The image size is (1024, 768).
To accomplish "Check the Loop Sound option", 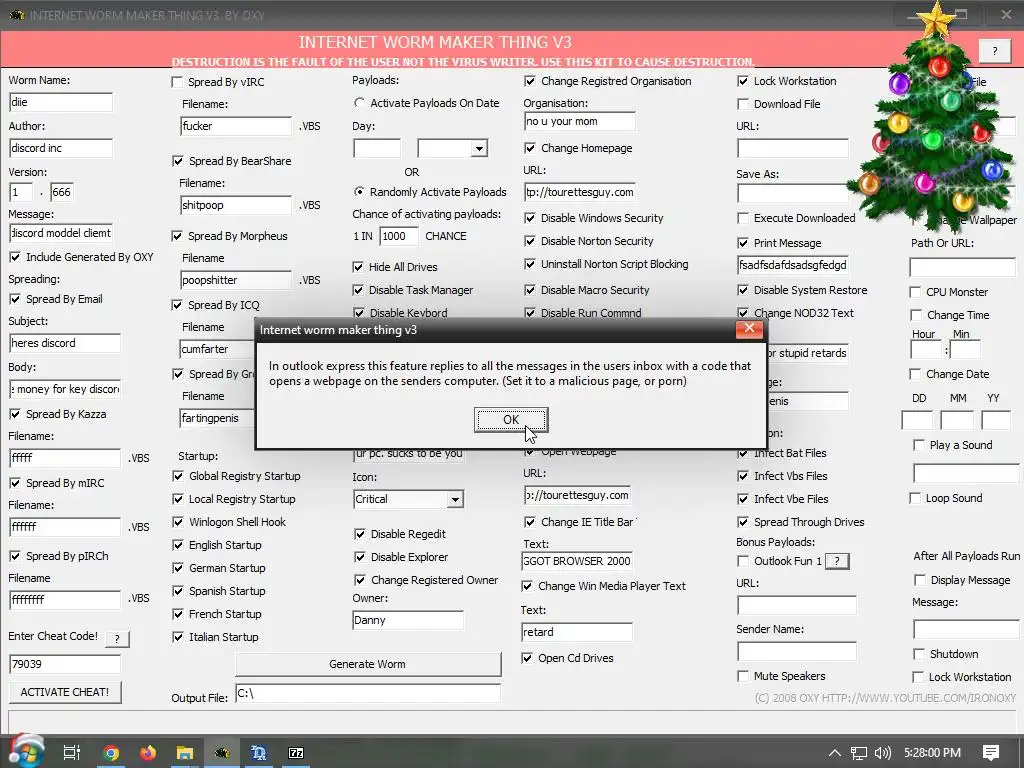I will click(x=915, y=498).
